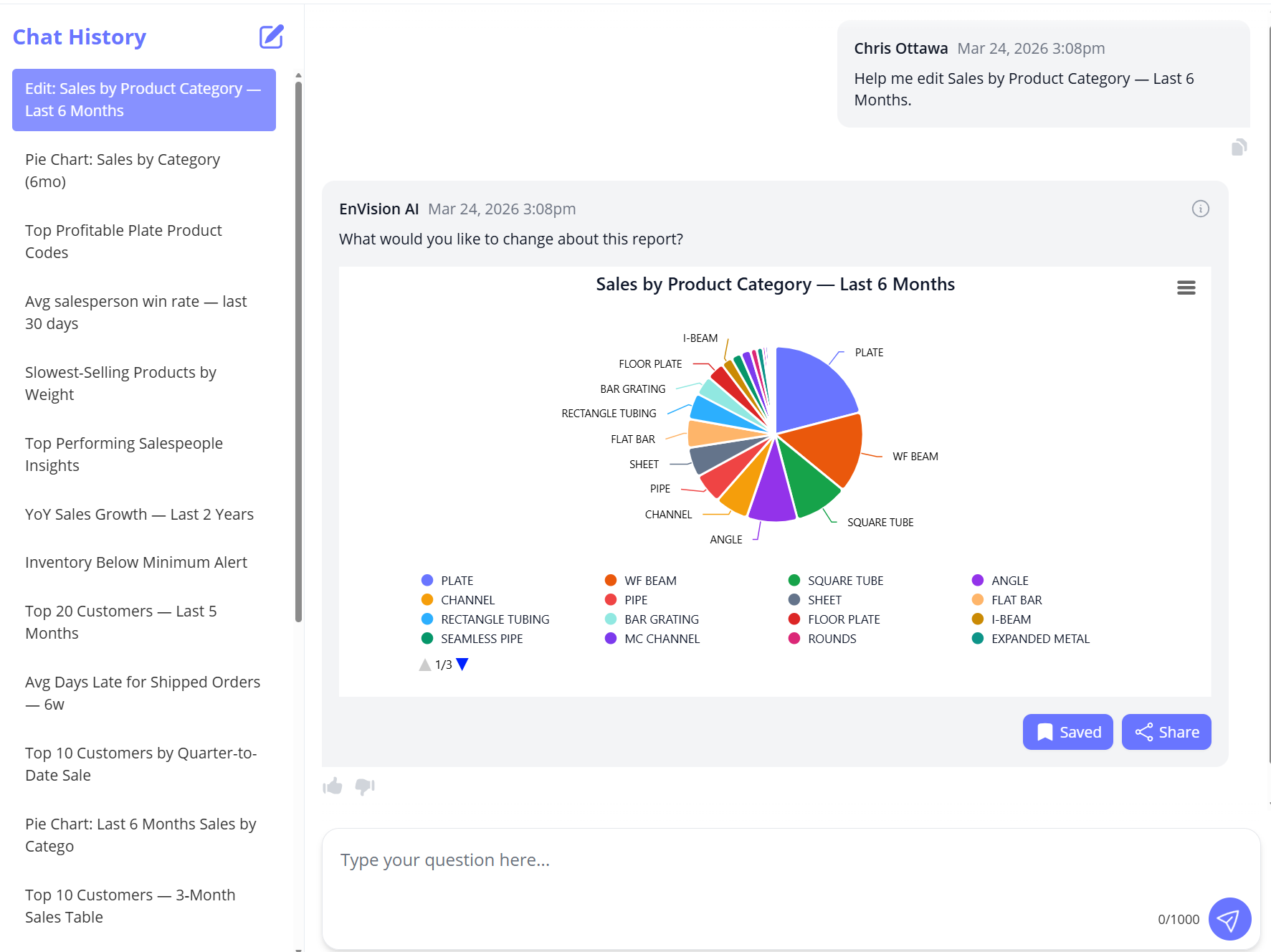Open 'Slowest-Selling Products by Weight' chat
Screen dimensions: 1271x952
(144, 384)
